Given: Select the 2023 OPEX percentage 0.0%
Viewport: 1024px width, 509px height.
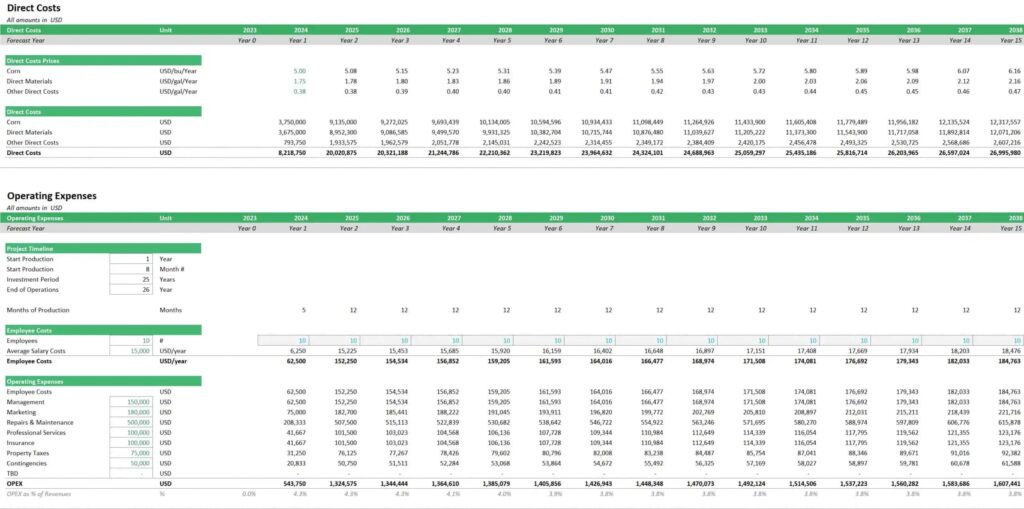Looking at the screenshot, I should [249, 494].
